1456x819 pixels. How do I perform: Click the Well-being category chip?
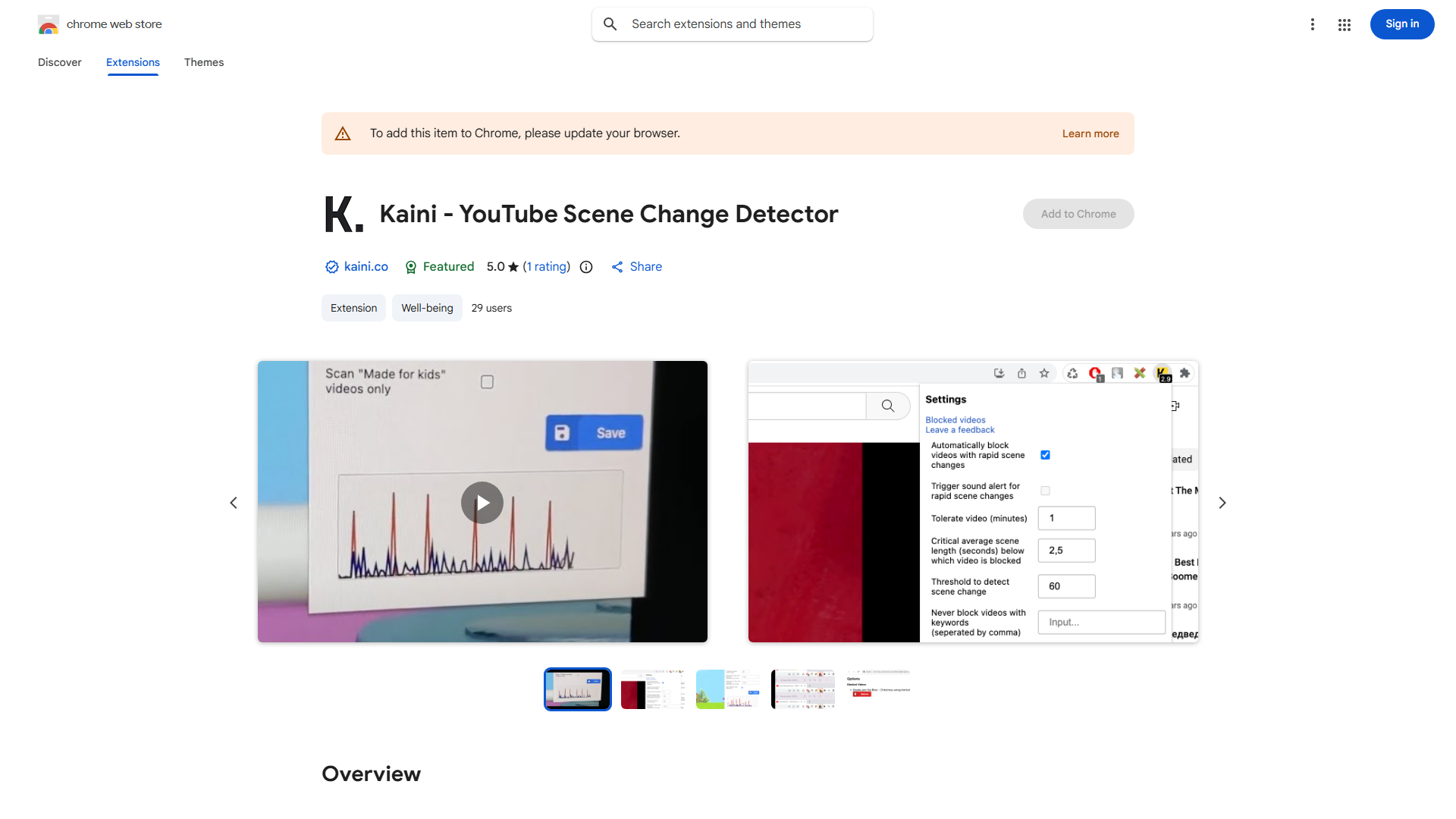click(427, 308)
